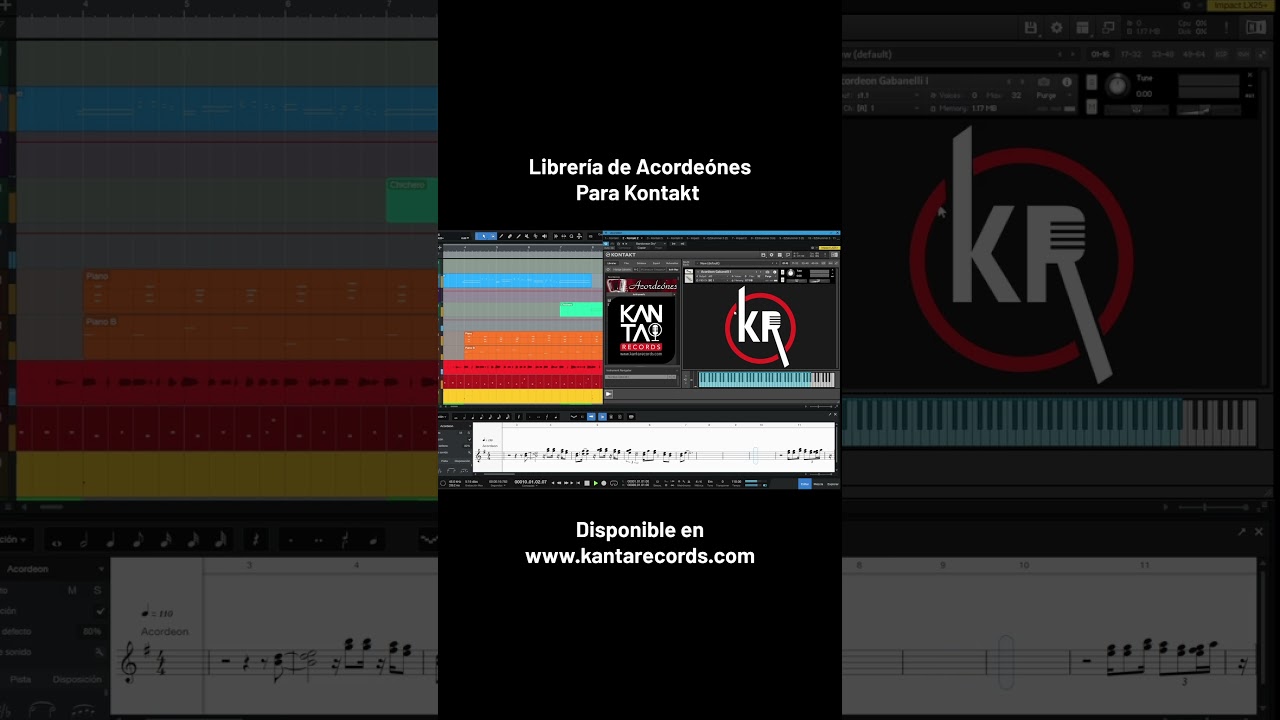1280x720 pixels.
Task: Select the orange Piano B clip
Action: 260,336
